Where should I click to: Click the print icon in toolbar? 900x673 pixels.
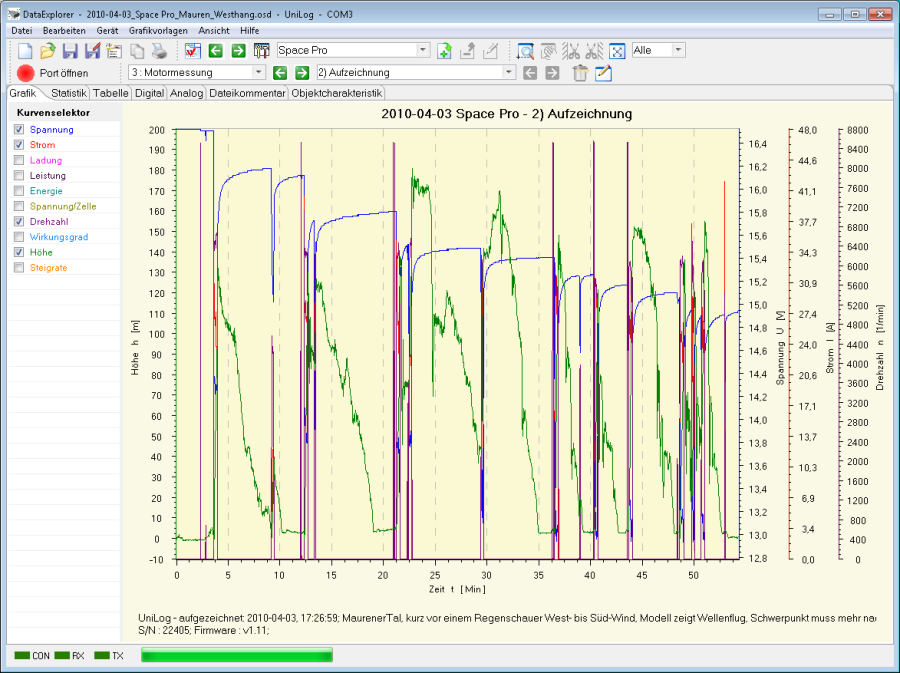pyautogui.click(x=159, y=51)
